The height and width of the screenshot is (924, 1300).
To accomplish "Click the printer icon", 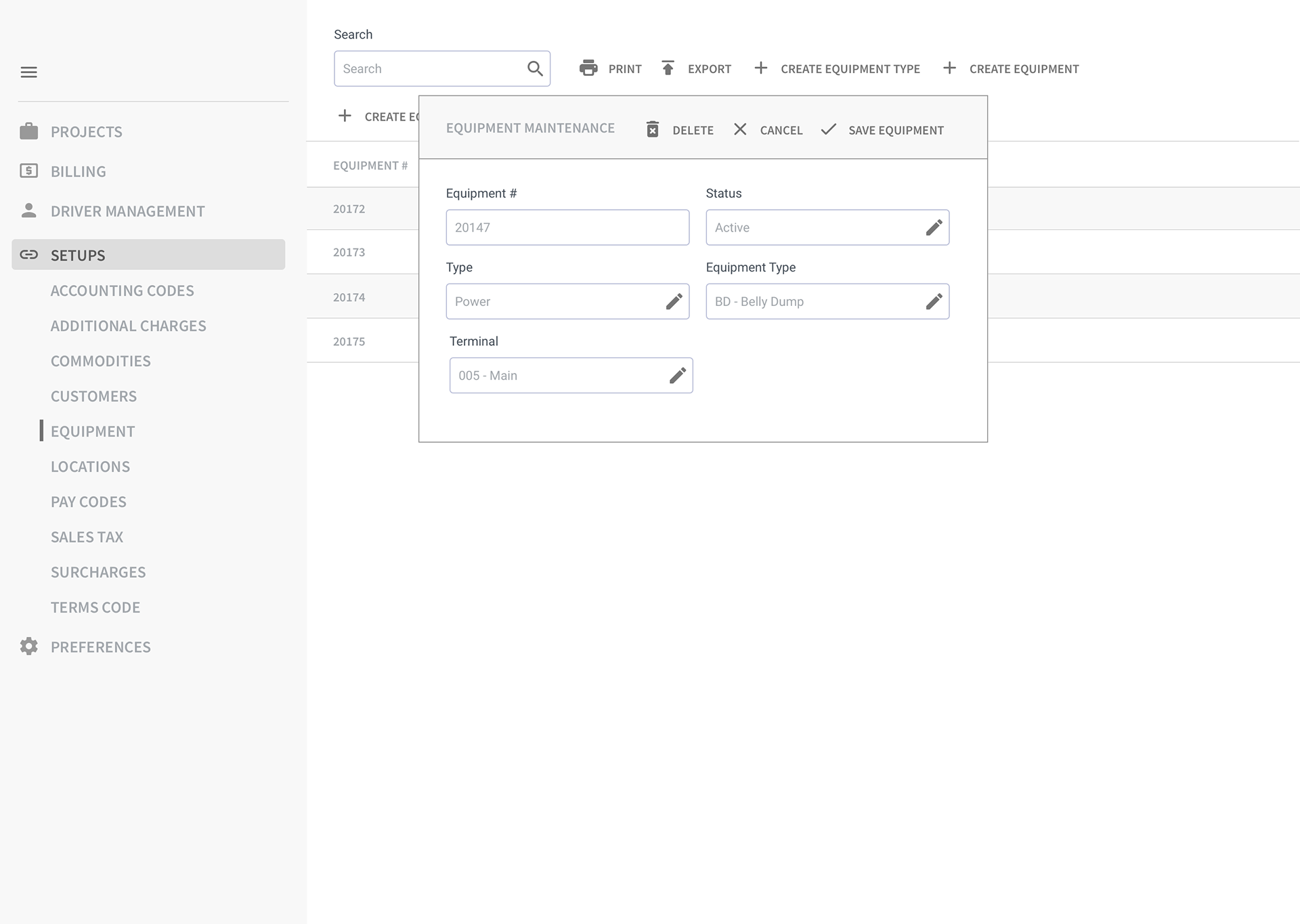I will pyautogui.click(x=588, y=68).
